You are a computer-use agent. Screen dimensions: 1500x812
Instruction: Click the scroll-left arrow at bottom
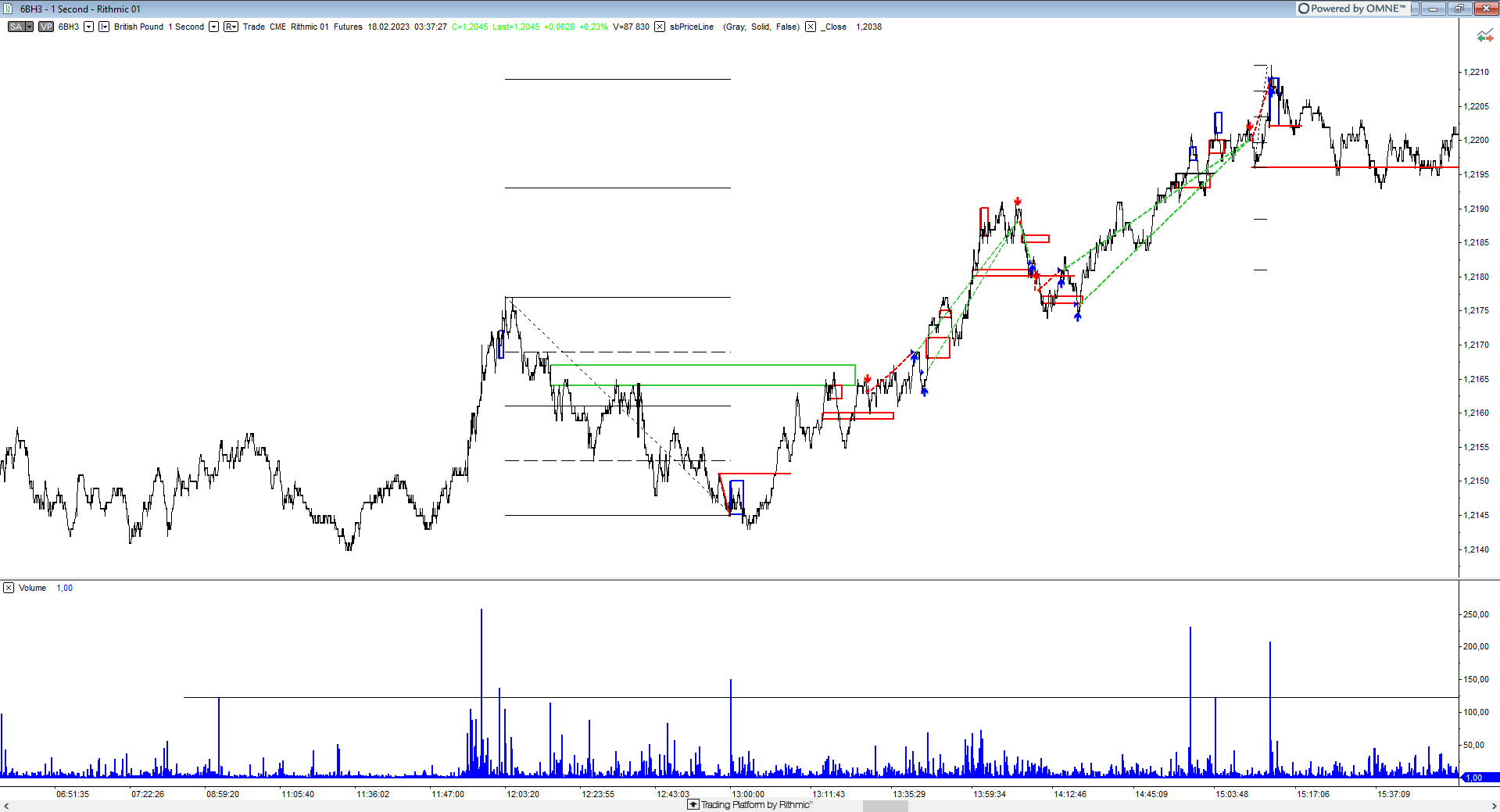tap(5, 806)
